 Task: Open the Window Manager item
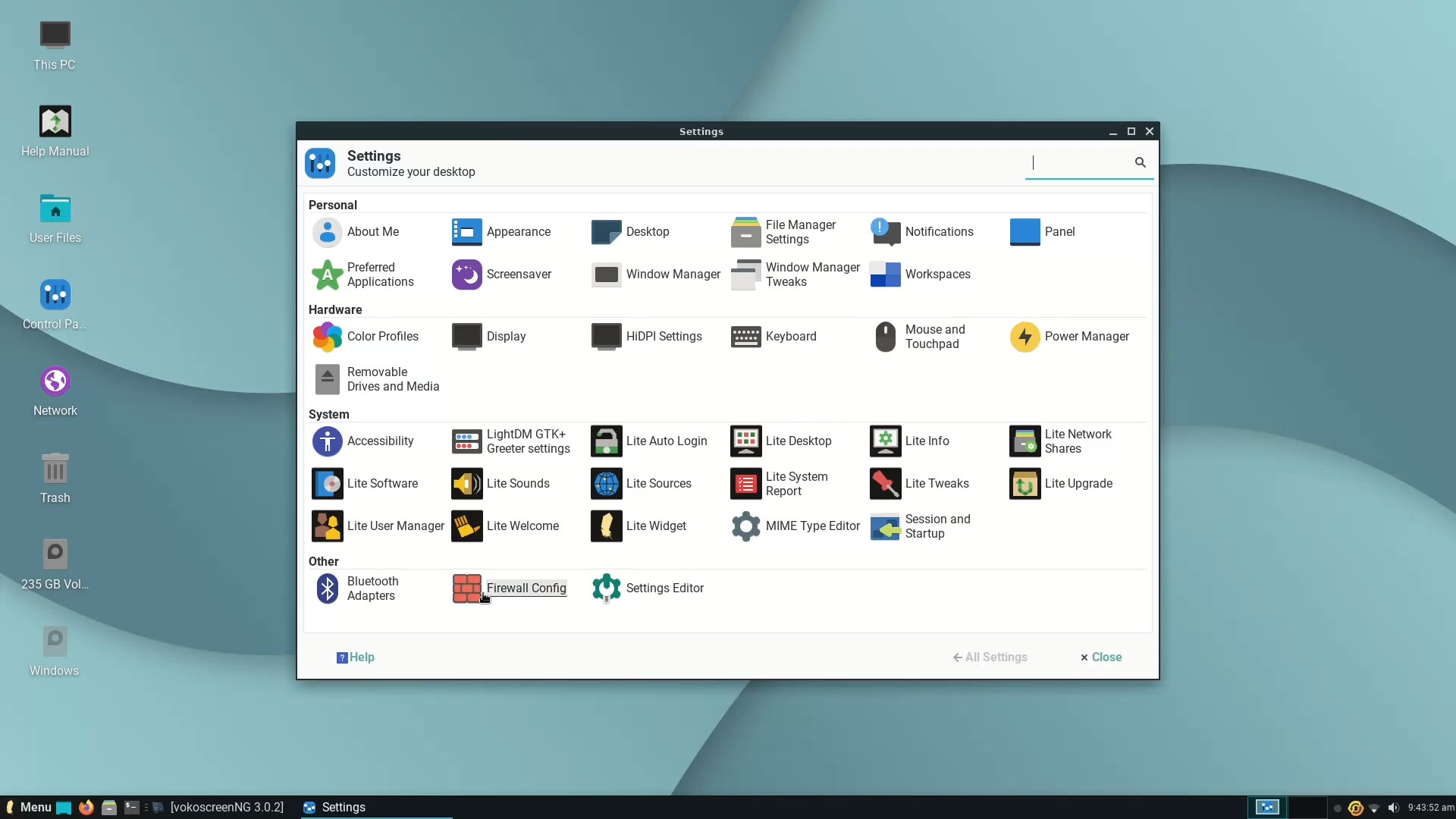point(656,275)
